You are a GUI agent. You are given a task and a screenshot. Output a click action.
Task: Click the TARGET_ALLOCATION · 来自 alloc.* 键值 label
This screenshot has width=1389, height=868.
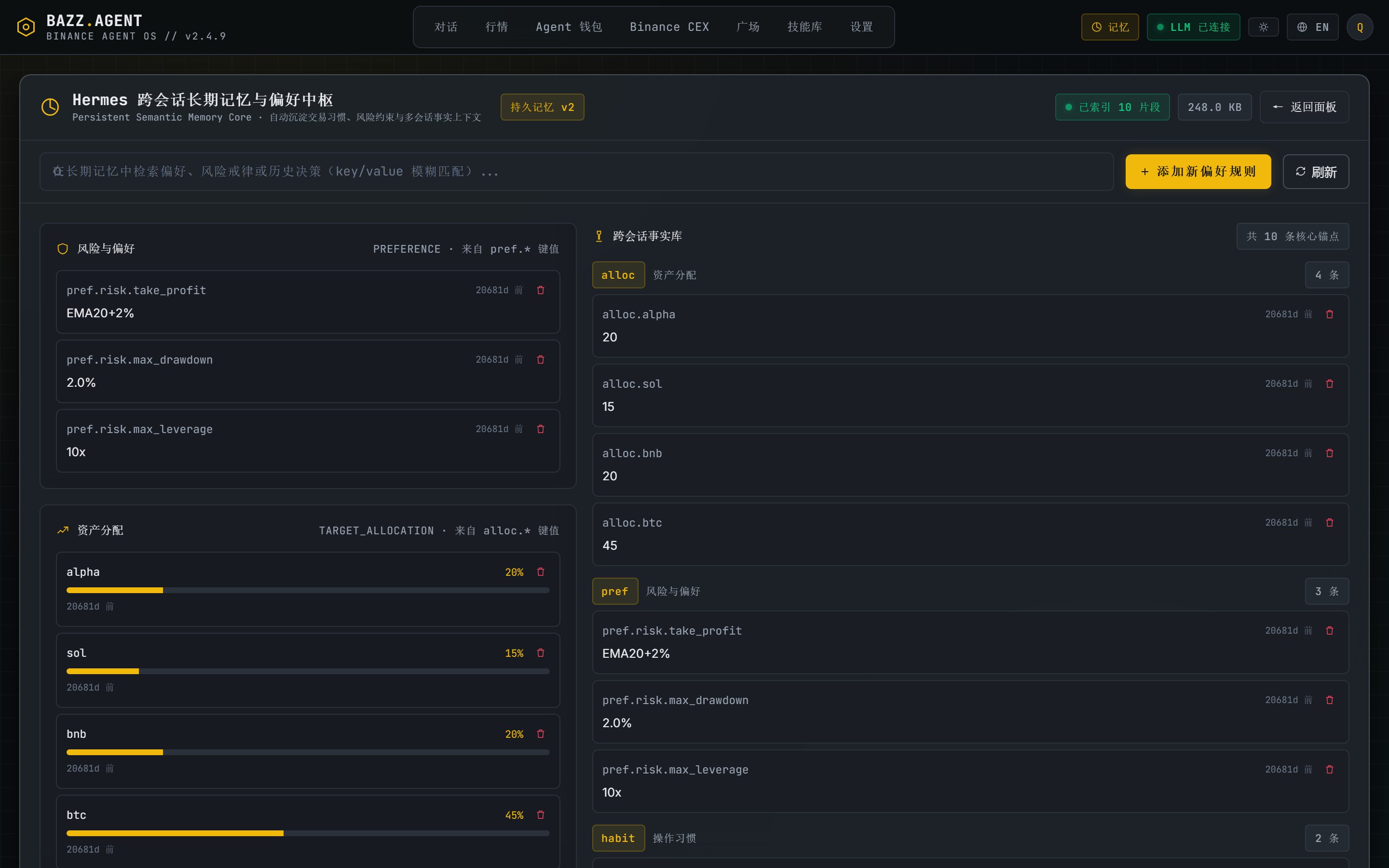(439, 530)
